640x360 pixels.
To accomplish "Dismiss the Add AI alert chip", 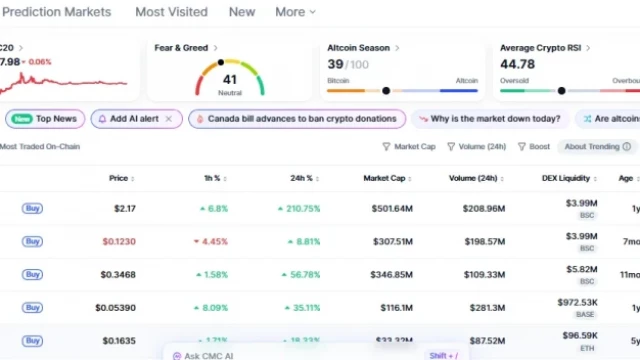I will [169, 119].
